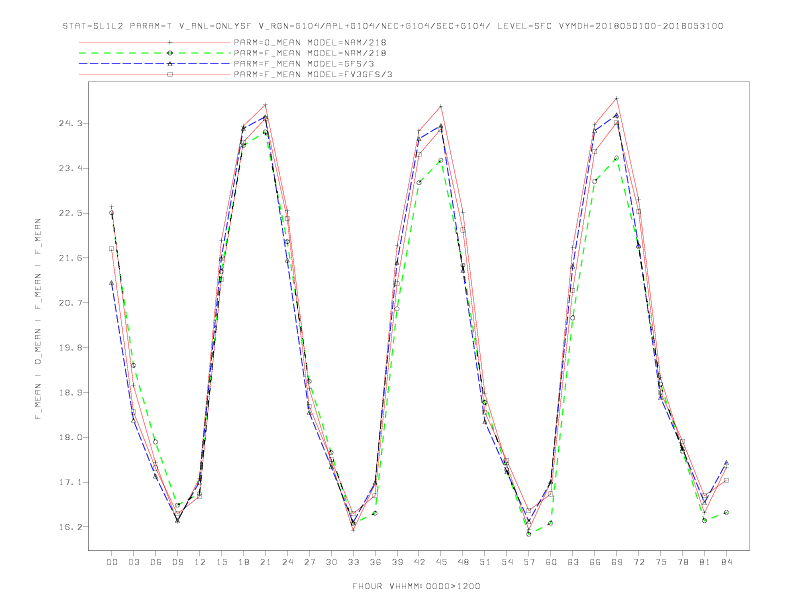Click x-axis forecast hour label 48
The height and width of the screenshot is (612, 792).
[463, 562]
